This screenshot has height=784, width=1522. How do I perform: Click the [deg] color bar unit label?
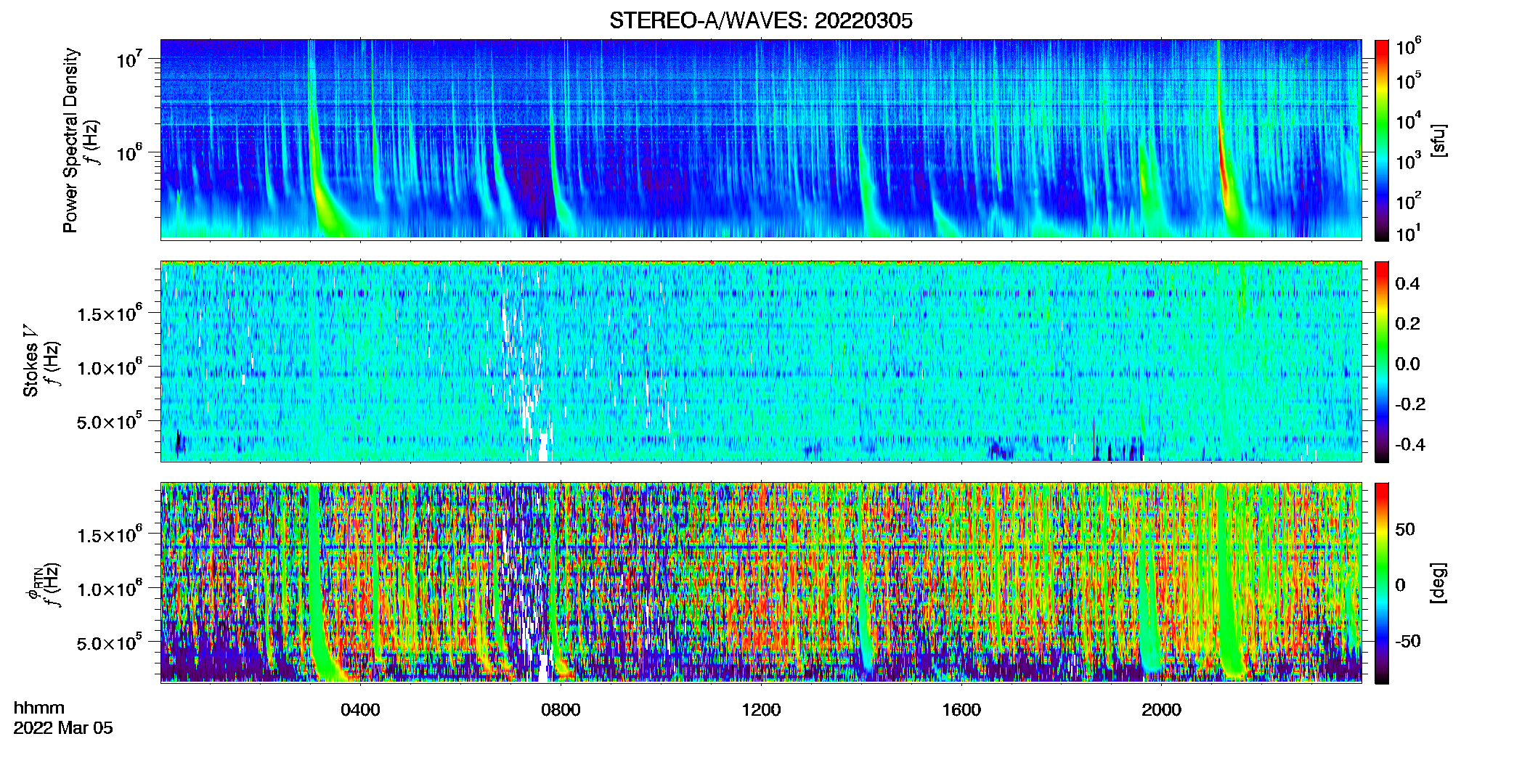1438,583
